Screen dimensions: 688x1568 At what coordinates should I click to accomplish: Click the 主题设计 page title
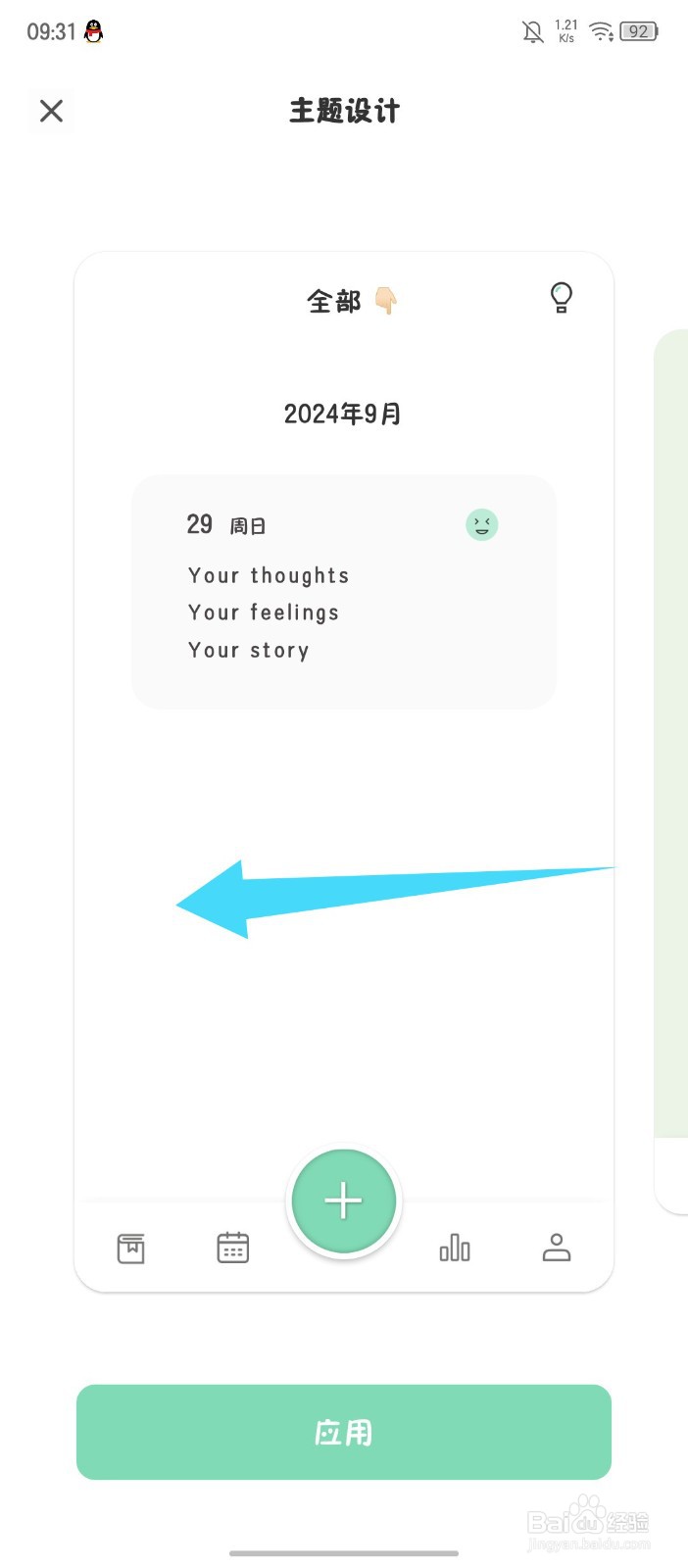(344, 111)
